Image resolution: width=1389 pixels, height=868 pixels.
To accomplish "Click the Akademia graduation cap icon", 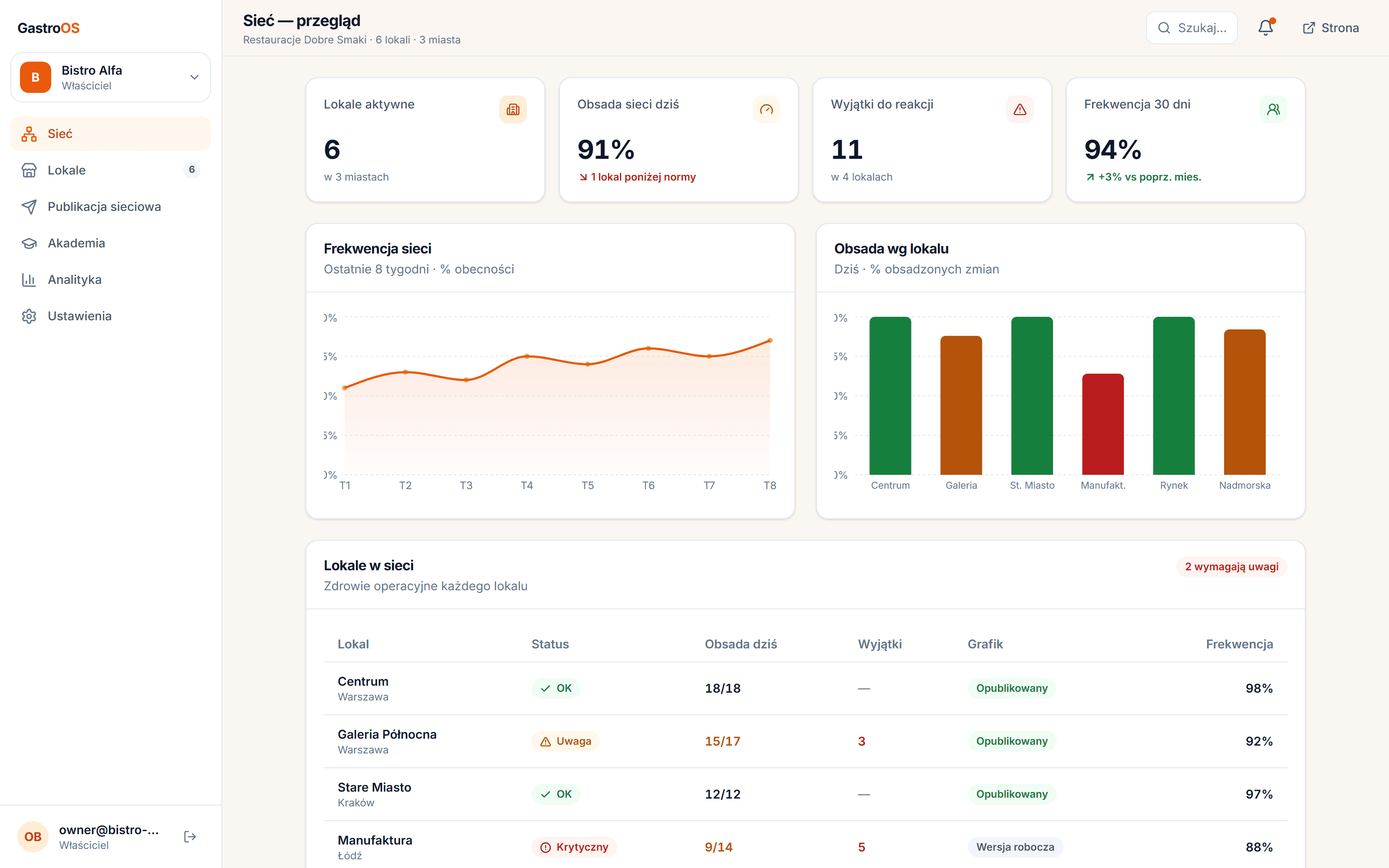I will 29,243.
